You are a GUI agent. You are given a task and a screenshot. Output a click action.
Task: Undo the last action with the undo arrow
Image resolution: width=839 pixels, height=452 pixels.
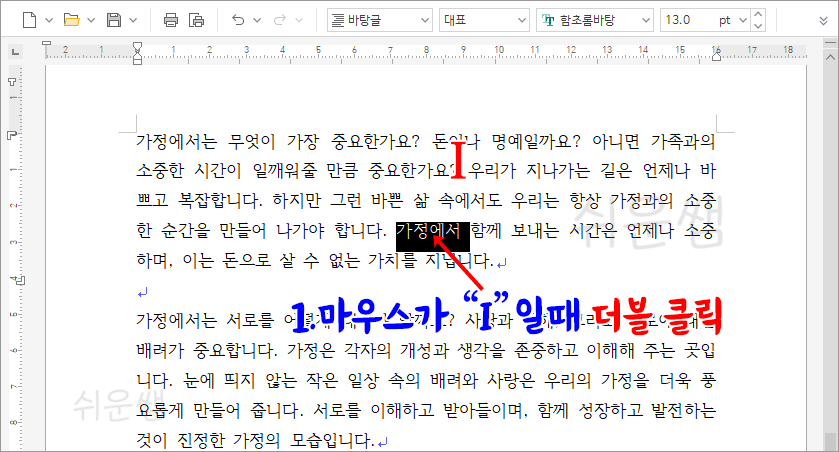(238, 20)
